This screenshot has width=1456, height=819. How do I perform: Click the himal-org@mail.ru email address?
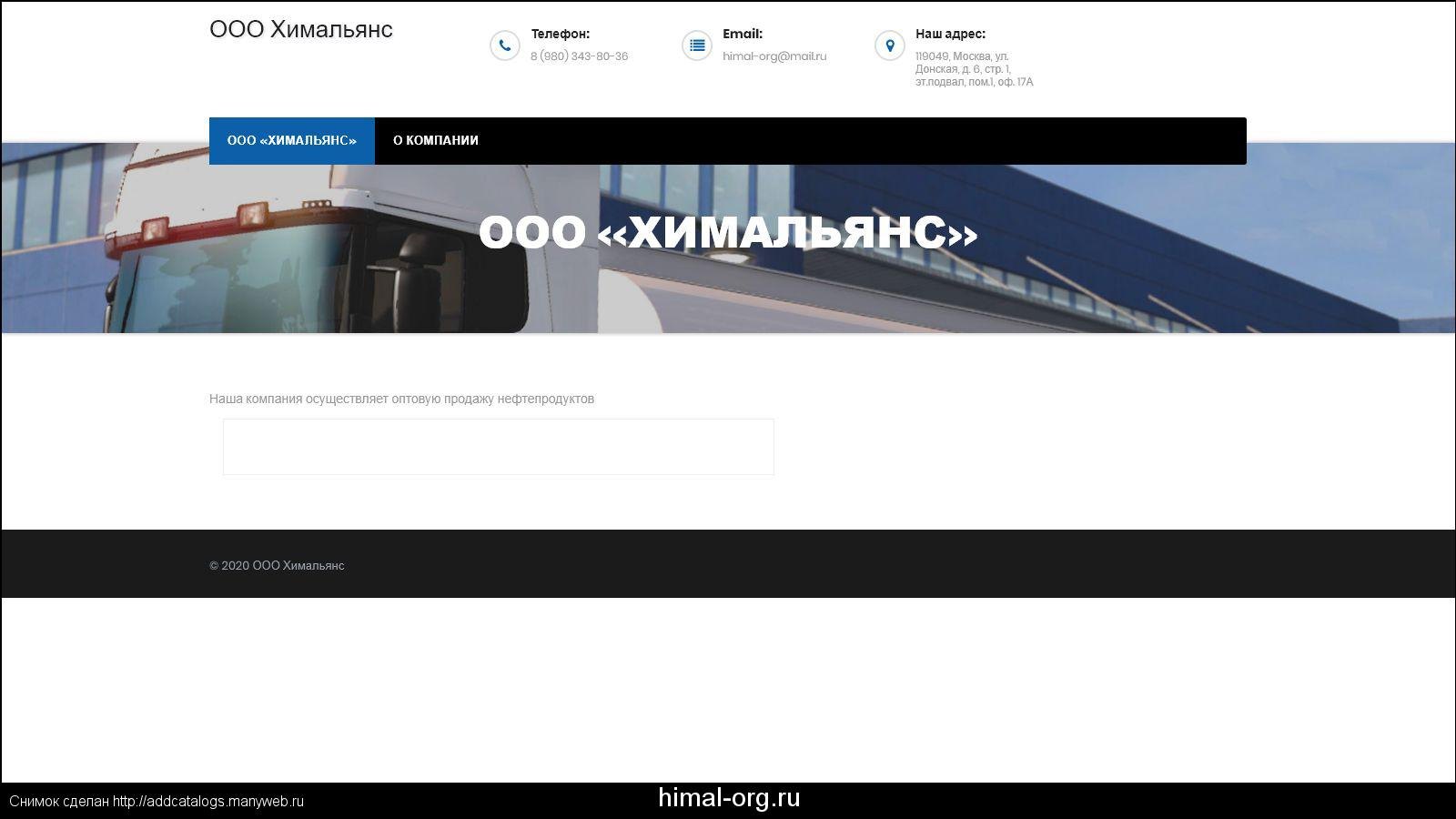click(774, 56)
